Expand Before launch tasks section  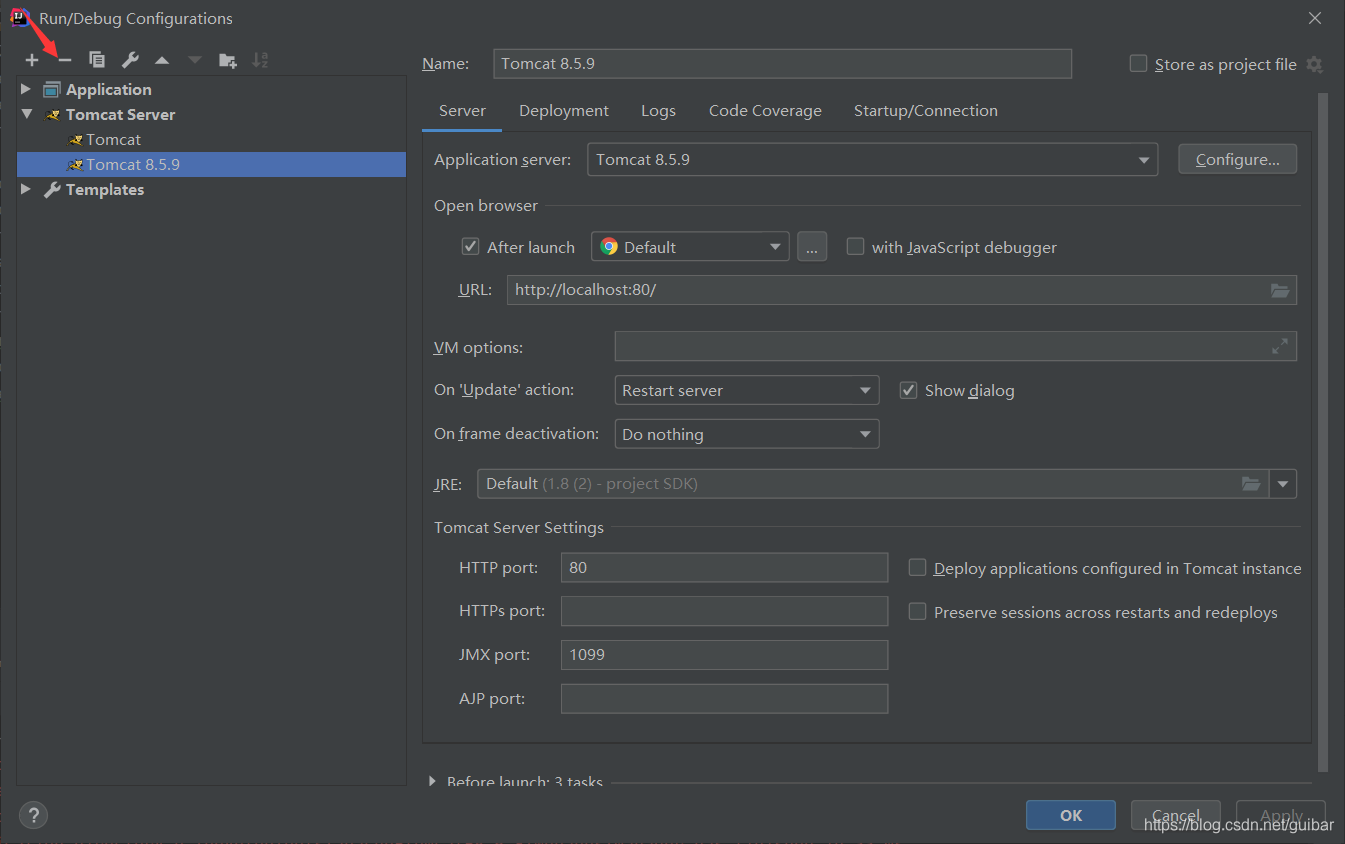tap(432, 781)
